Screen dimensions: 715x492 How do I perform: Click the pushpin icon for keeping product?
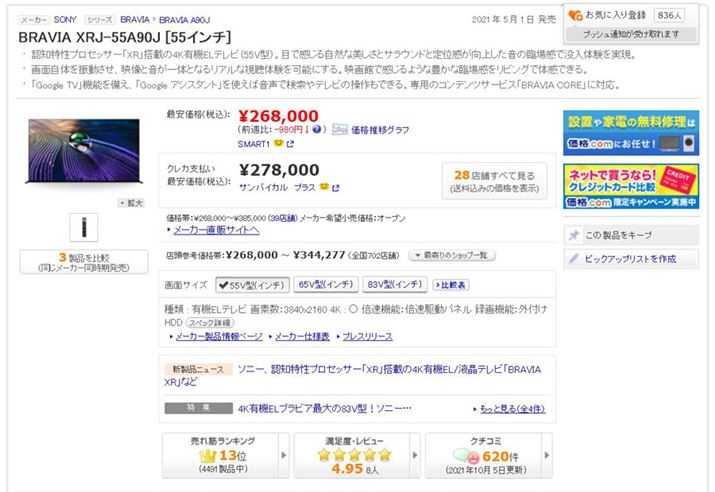[574, 235]
